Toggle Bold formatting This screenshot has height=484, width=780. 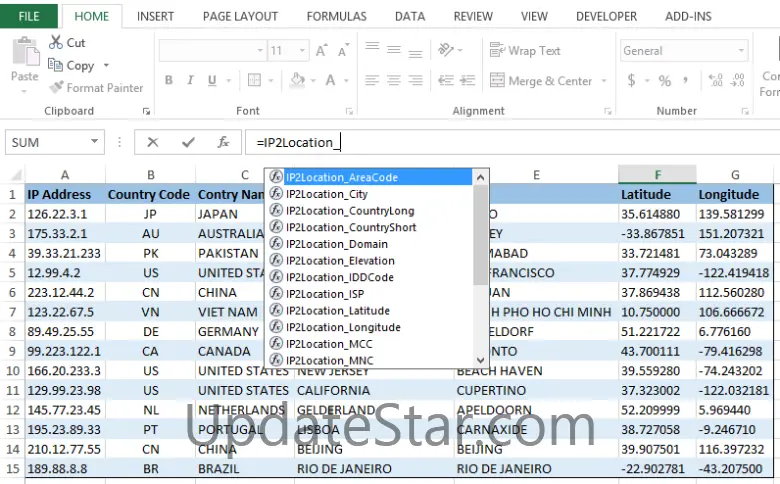169,80
